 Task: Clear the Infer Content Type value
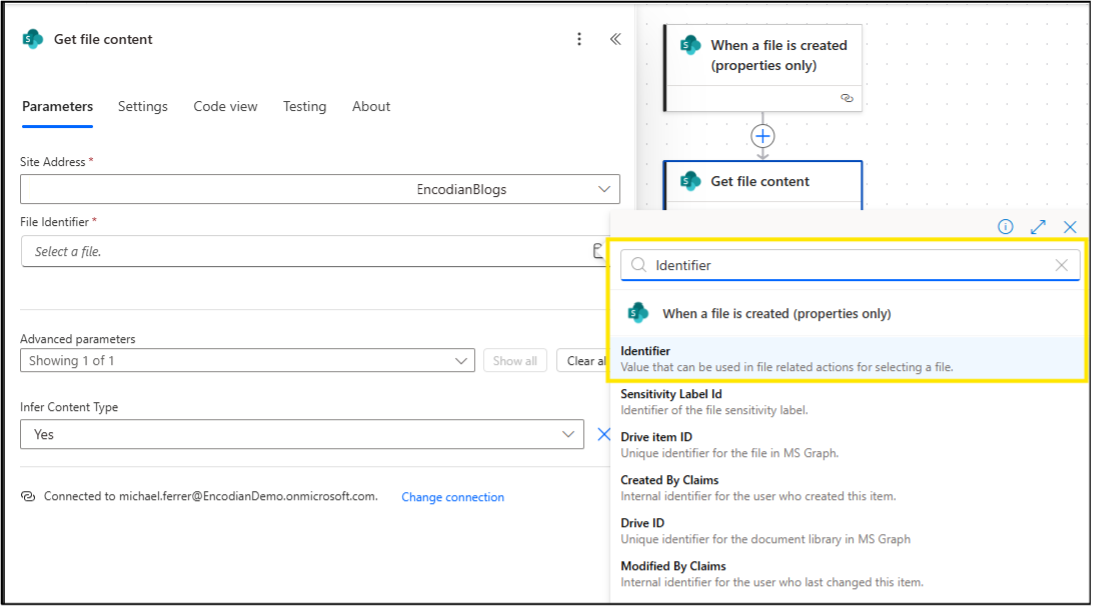pyautogui.click(x=604, y=434)
